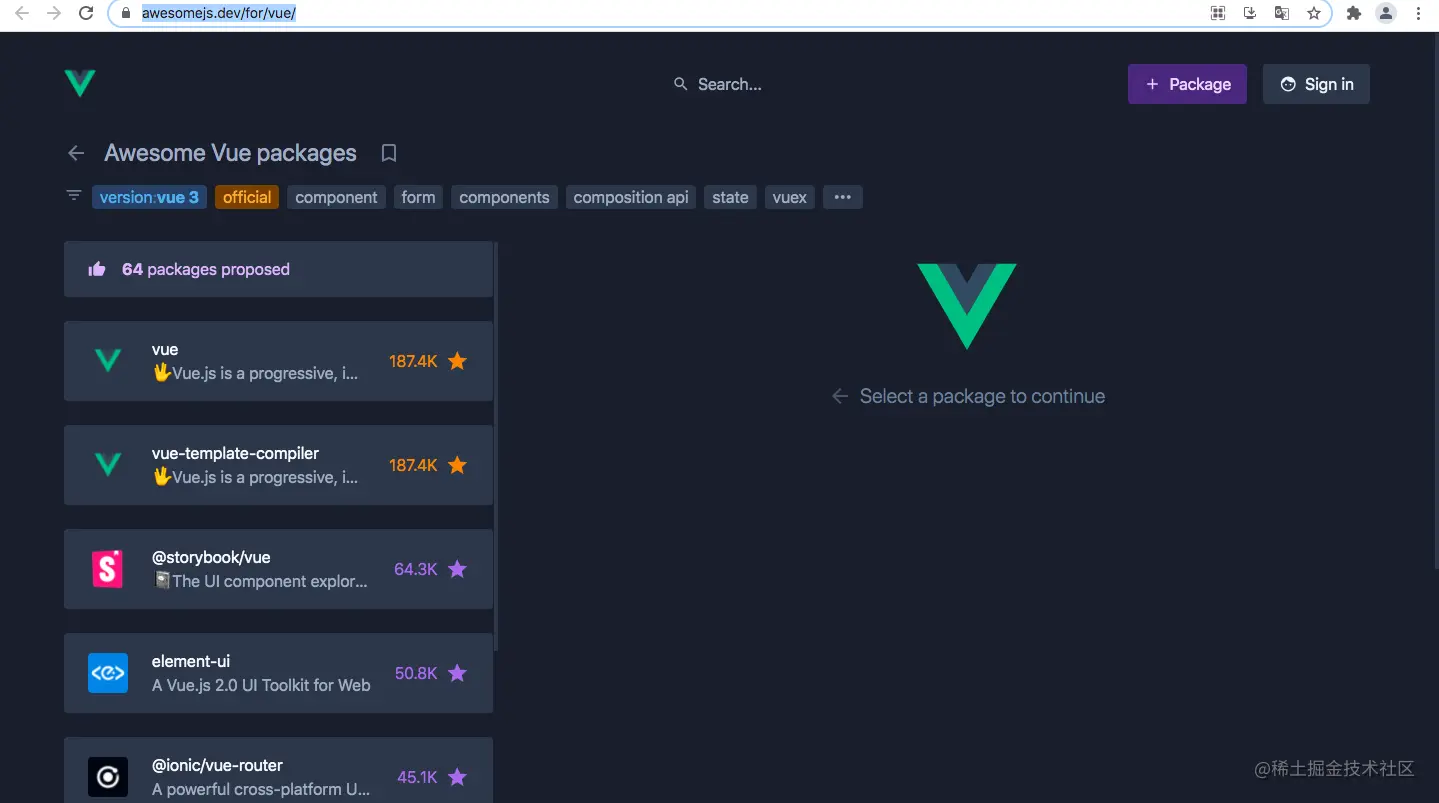Click the Sign in button
The height and width of the screenshot is (803, 1439).
point(1316,84)
